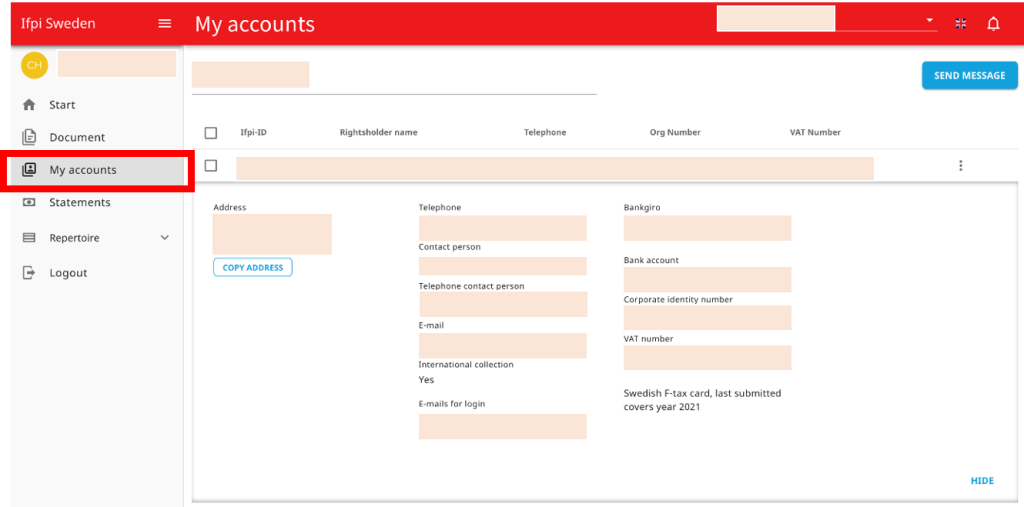Open Repertoire in the sidebar
The width and height of the screenshot is (1024, 507).
pos(75,238)
